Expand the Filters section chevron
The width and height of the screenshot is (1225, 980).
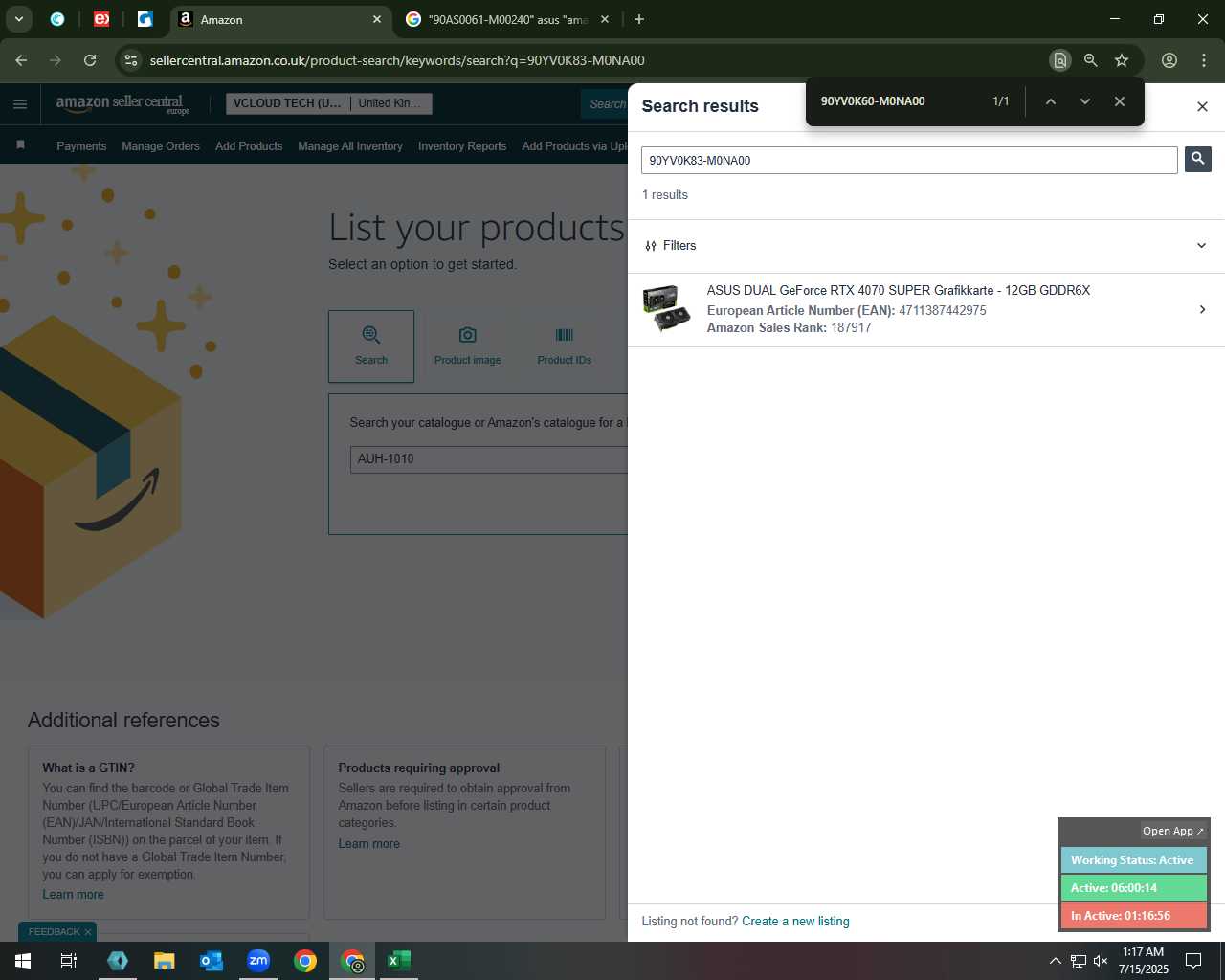click(1202, 246)
